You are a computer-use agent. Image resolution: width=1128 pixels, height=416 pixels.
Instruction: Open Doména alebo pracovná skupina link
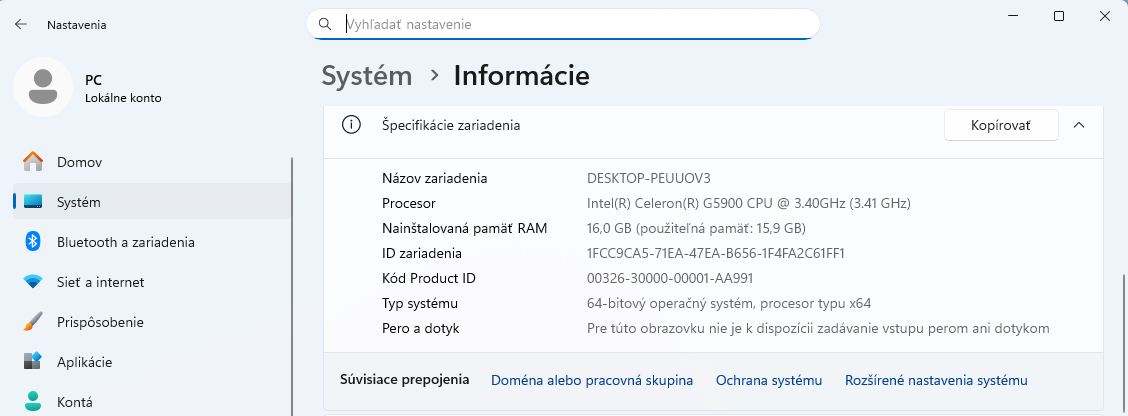coord(591,380)
